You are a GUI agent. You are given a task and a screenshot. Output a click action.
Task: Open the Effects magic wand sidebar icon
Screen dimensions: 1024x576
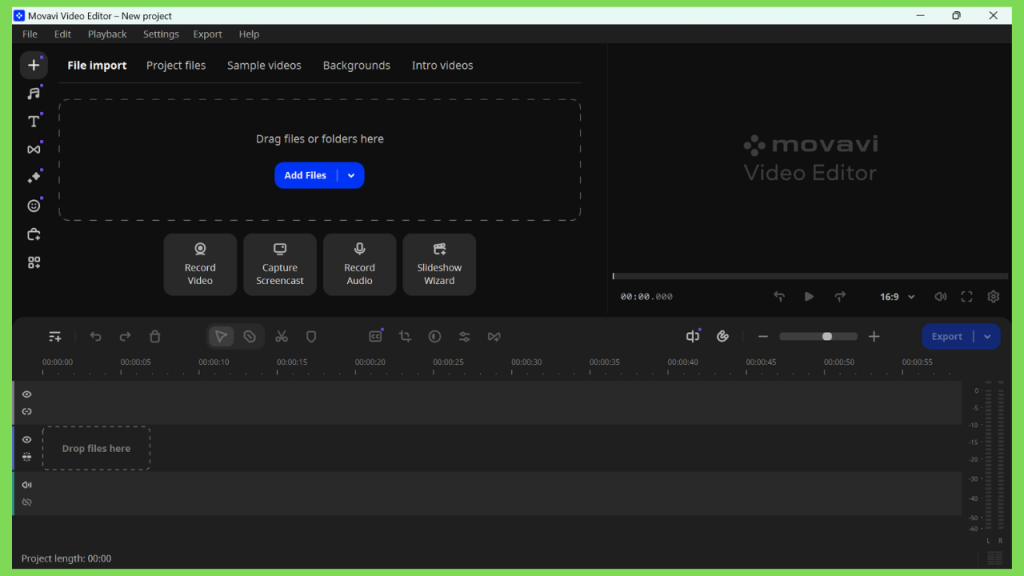coord(33,178)
